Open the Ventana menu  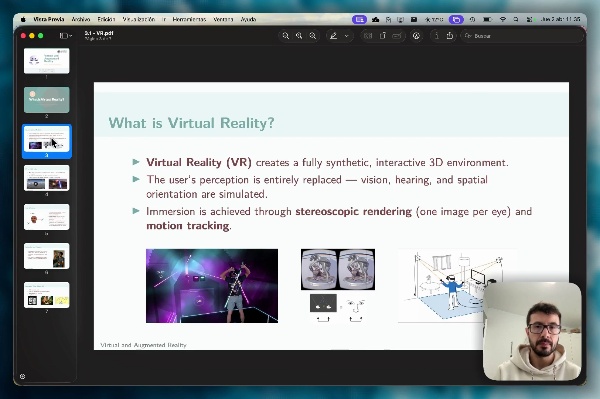pyautogui.click(x=223, y=19)
